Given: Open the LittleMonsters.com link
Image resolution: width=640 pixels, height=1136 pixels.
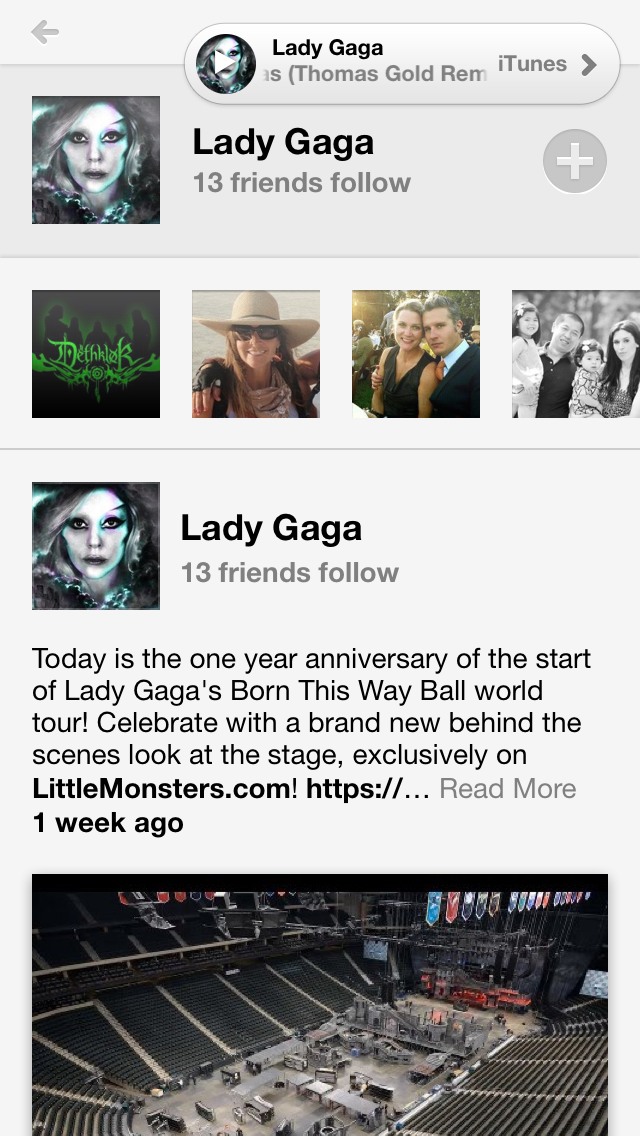Looking at the screenshot, I should click(x=161, y=788).
